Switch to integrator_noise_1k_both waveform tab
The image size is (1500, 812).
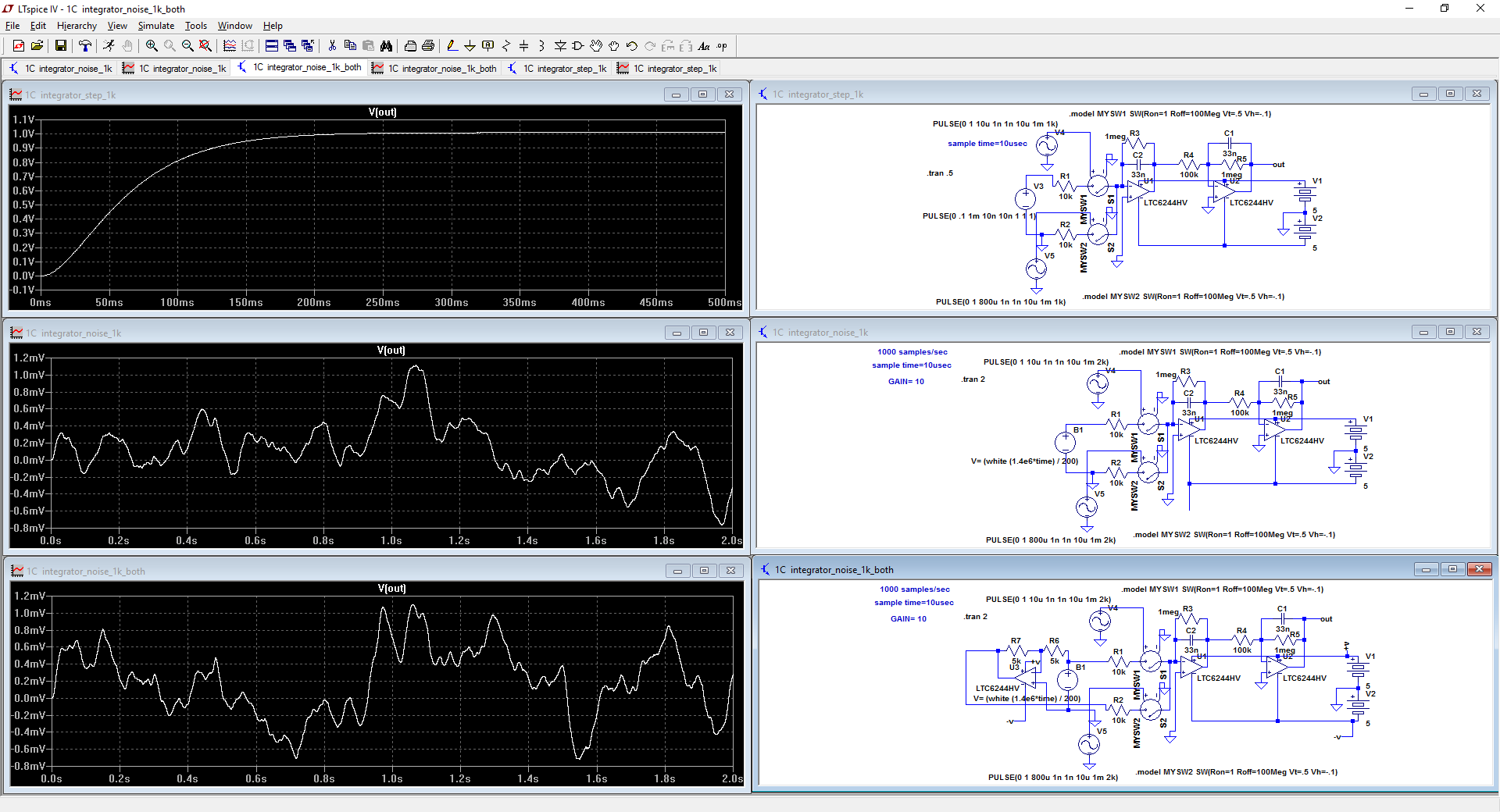[x=434, y=69]
